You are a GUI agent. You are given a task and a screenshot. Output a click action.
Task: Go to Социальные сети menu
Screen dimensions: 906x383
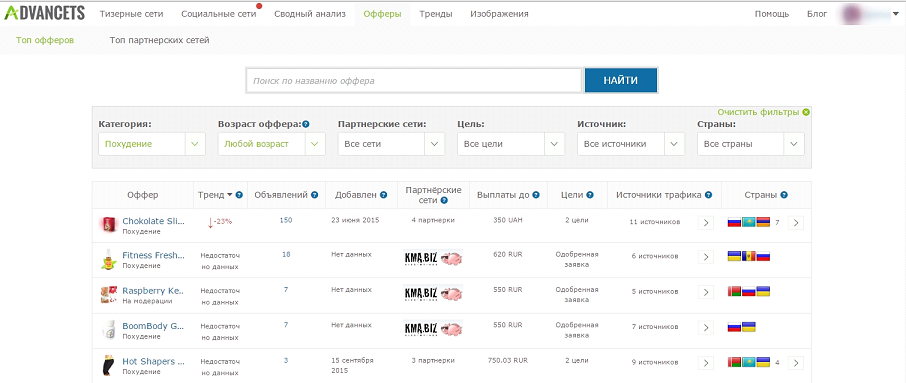pos(218,14)
